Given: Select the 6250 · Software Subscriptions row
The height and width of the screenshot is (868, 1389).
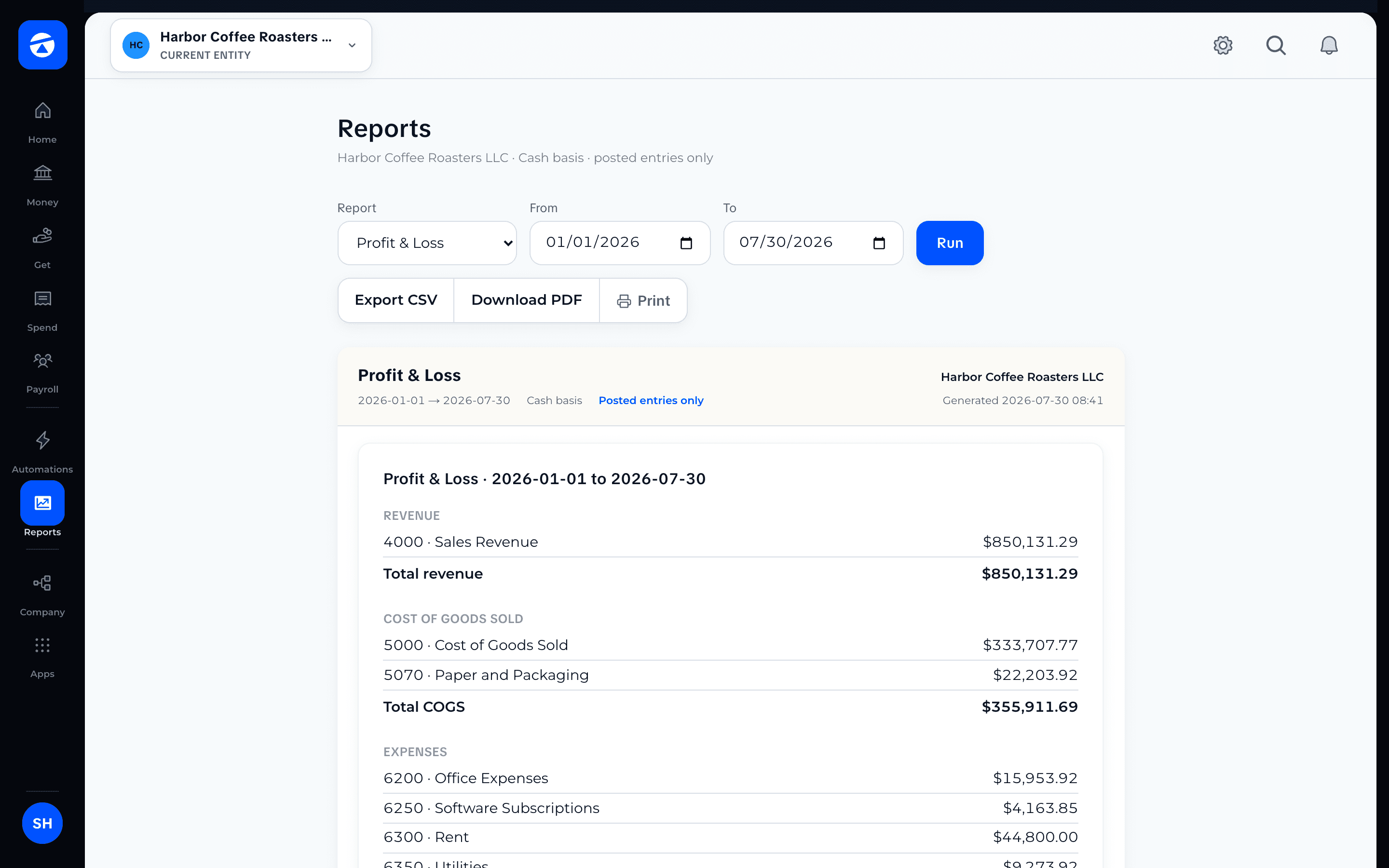Looking at the screenshot, I should point(730,808).
